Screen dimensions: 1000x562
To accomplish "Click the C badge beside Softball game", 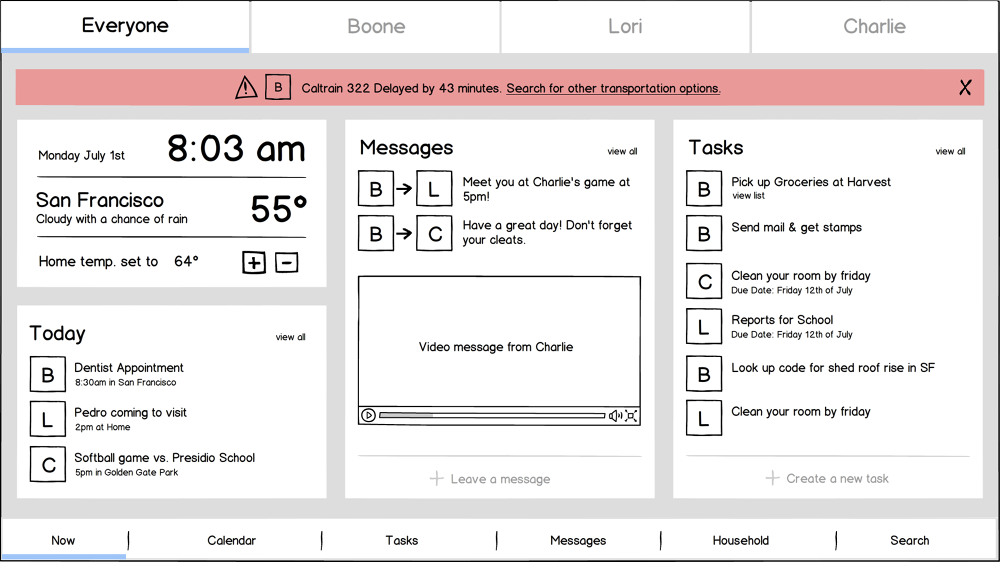I will coord(47,464).
